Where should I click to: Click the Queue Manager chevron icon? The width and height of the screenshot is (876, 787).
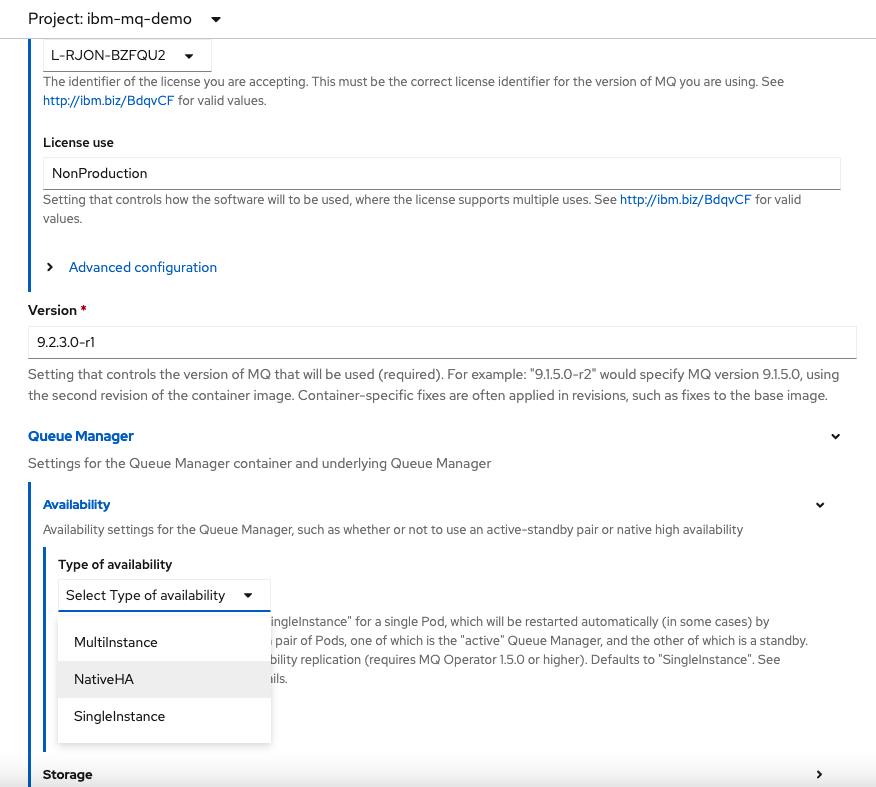(836, 436)
